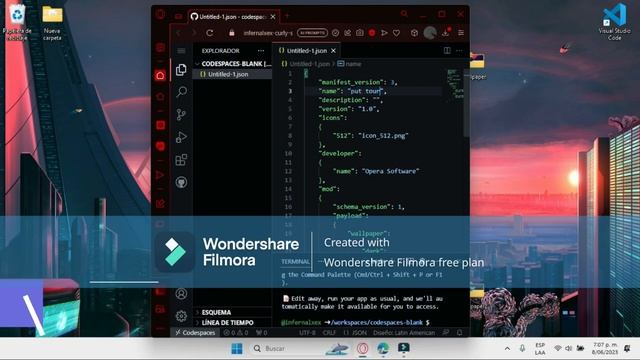Change the JSON language mode
Image resolution: width=640 pixels, height=360 pixels.
356,333
